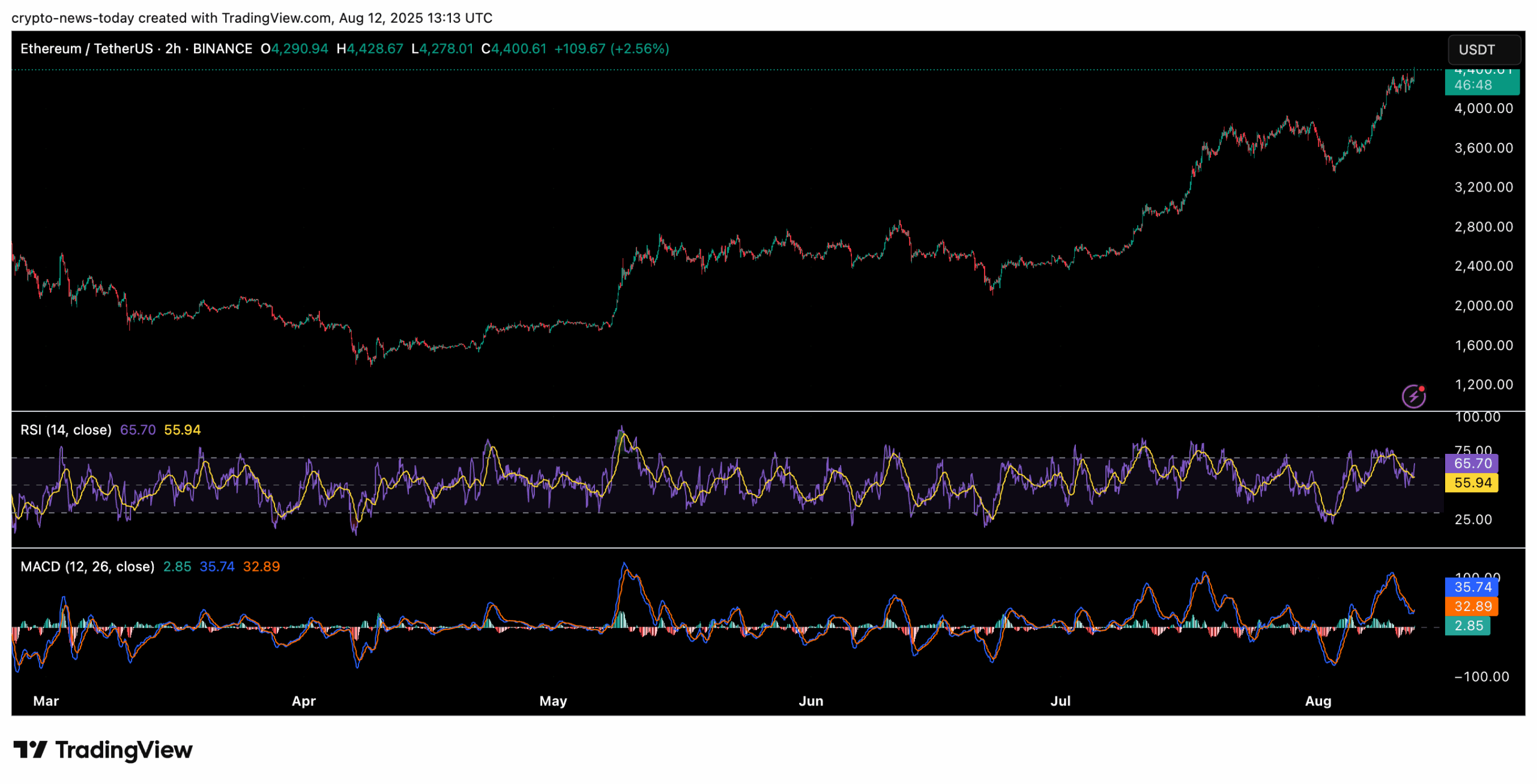The image size is (1537, 784).
Task: Open the USDT currency selector
Action: pos(1484,49)
